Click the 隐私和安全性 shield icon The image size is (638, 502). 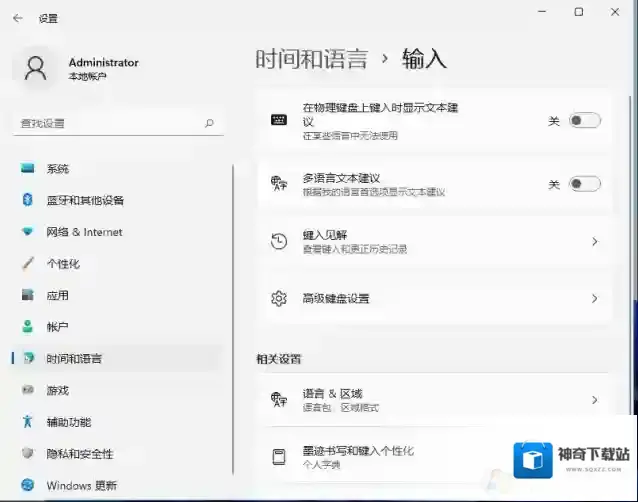[28, 454]
